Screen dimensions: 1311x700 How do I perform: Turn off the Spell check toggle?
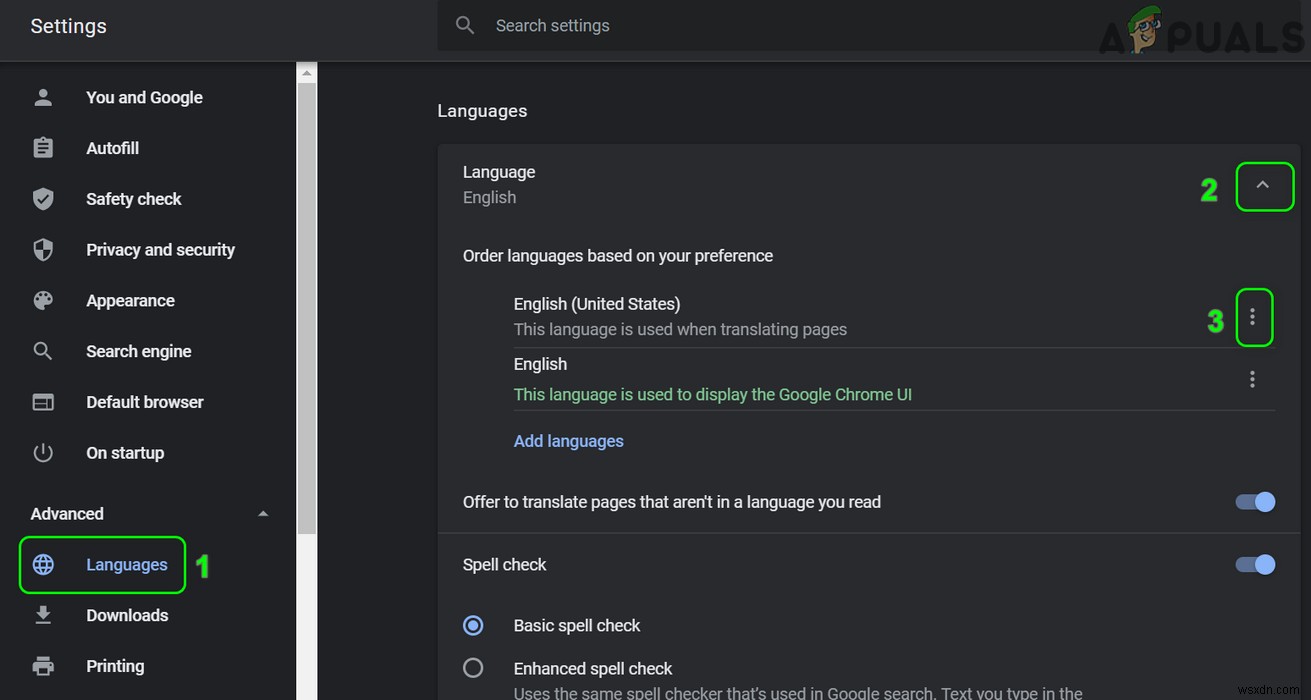tap(1254, 564)
